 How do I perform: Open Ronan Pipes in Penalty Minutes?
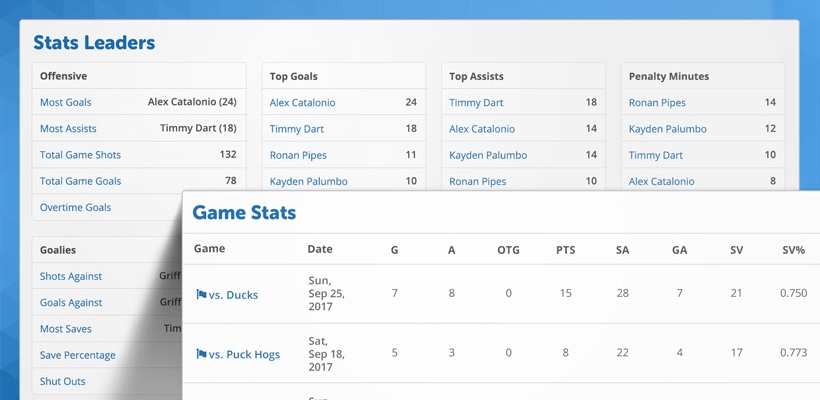pyautogui.click(x=657, y=102)
